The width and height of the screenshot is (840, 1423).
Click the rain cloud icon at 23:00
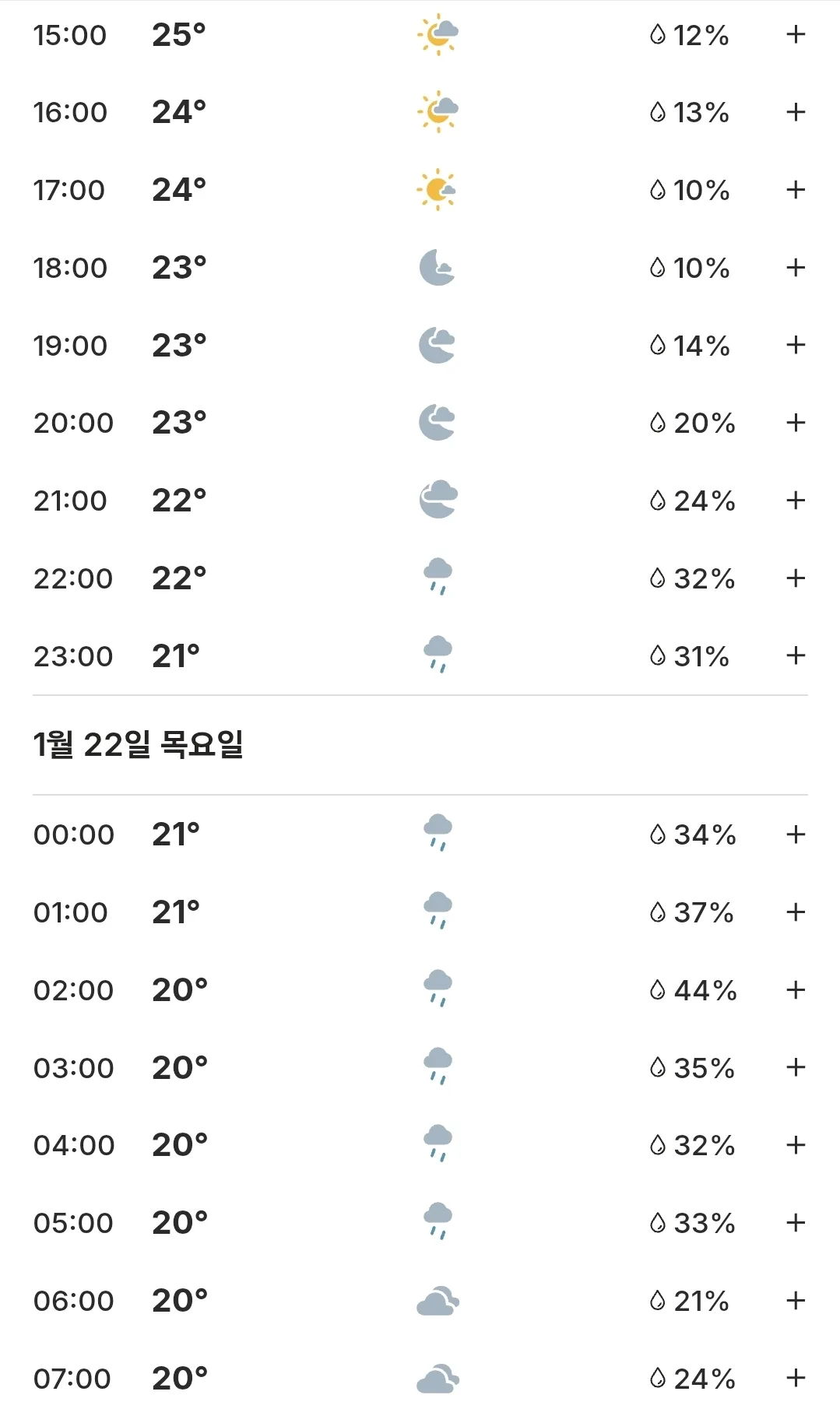(x=438, y=655)
